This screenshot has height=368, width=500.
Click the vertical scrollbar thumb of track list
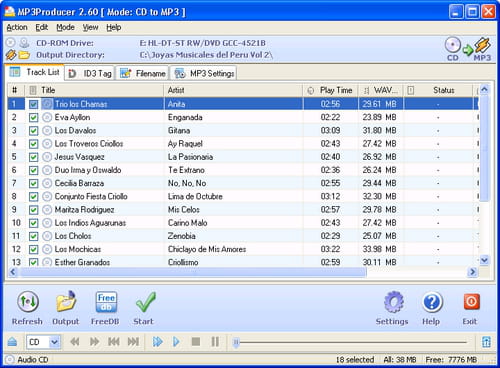pyautogui.click(x=484, y=148)
